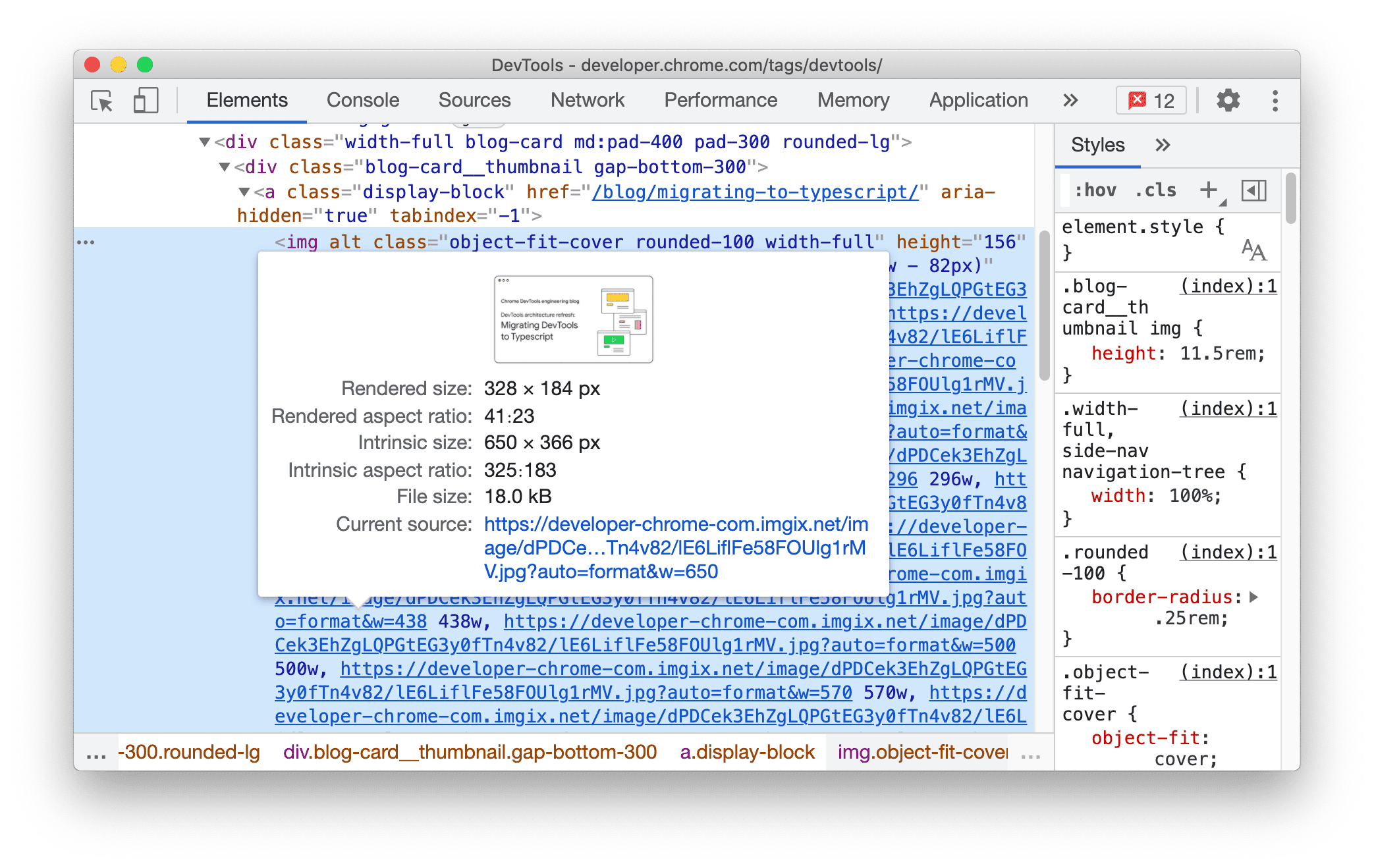This screenshot has width=1374, height=868.
Task: Click the image tooltip thumbnail preview
Action: 570,318
